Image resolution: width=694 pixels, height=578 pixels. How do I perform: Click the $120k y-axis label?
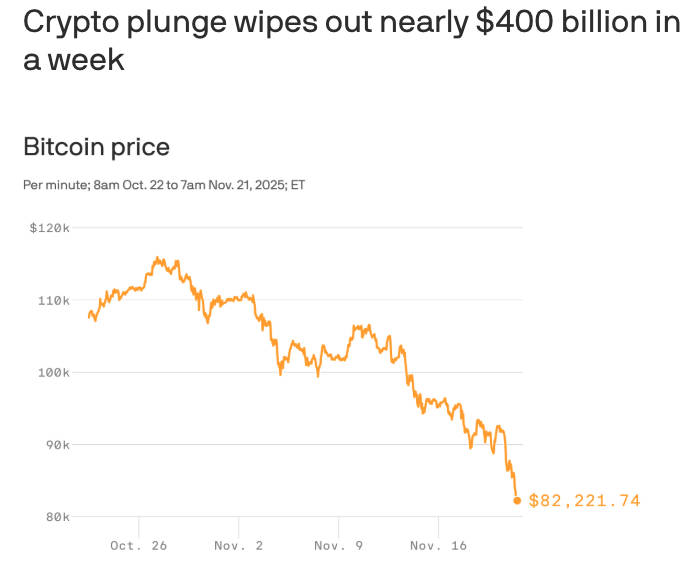tap(48, 228)
